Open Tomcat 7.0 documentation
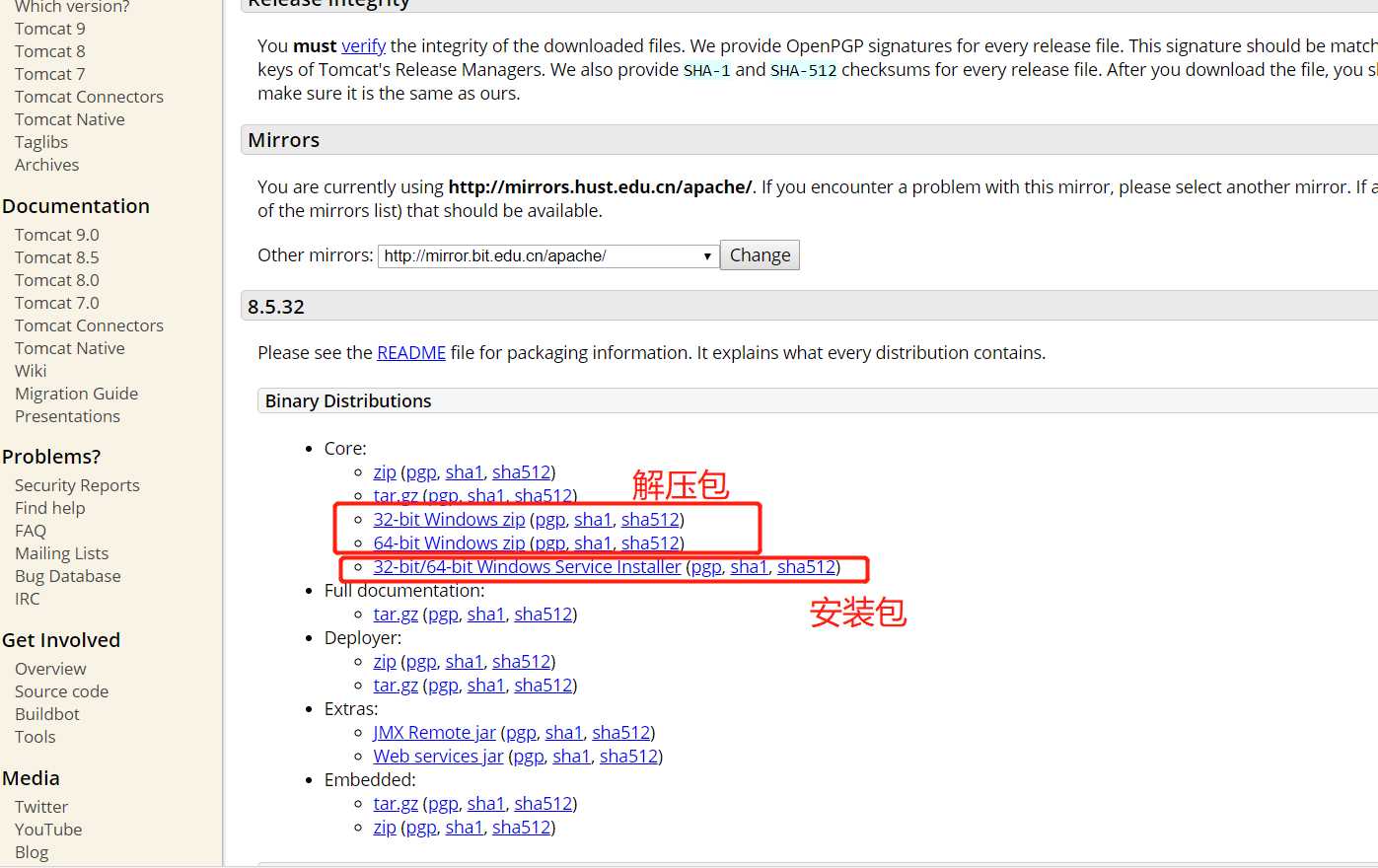Image resolution: width=1378 pixels, height=868 pixels. [x=56, y=303]
